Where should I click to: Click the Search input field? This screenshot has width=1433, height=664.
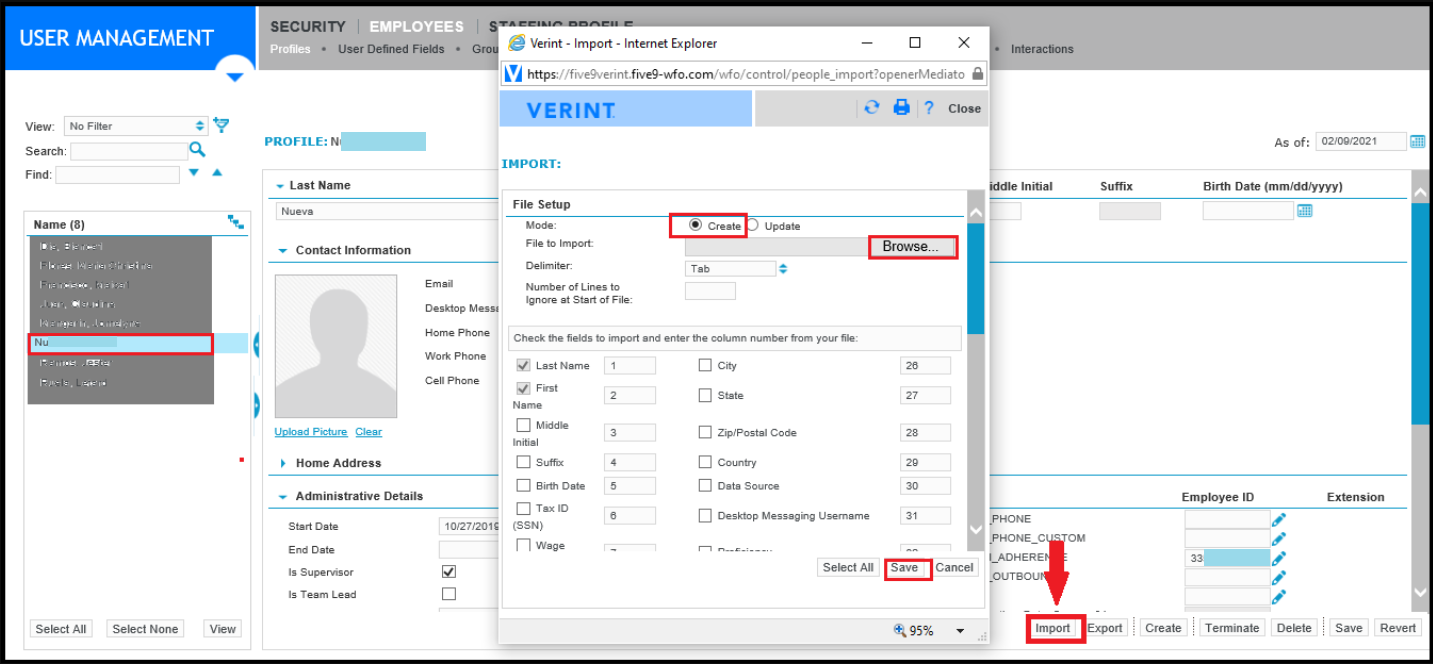click(x=129, y=151)
